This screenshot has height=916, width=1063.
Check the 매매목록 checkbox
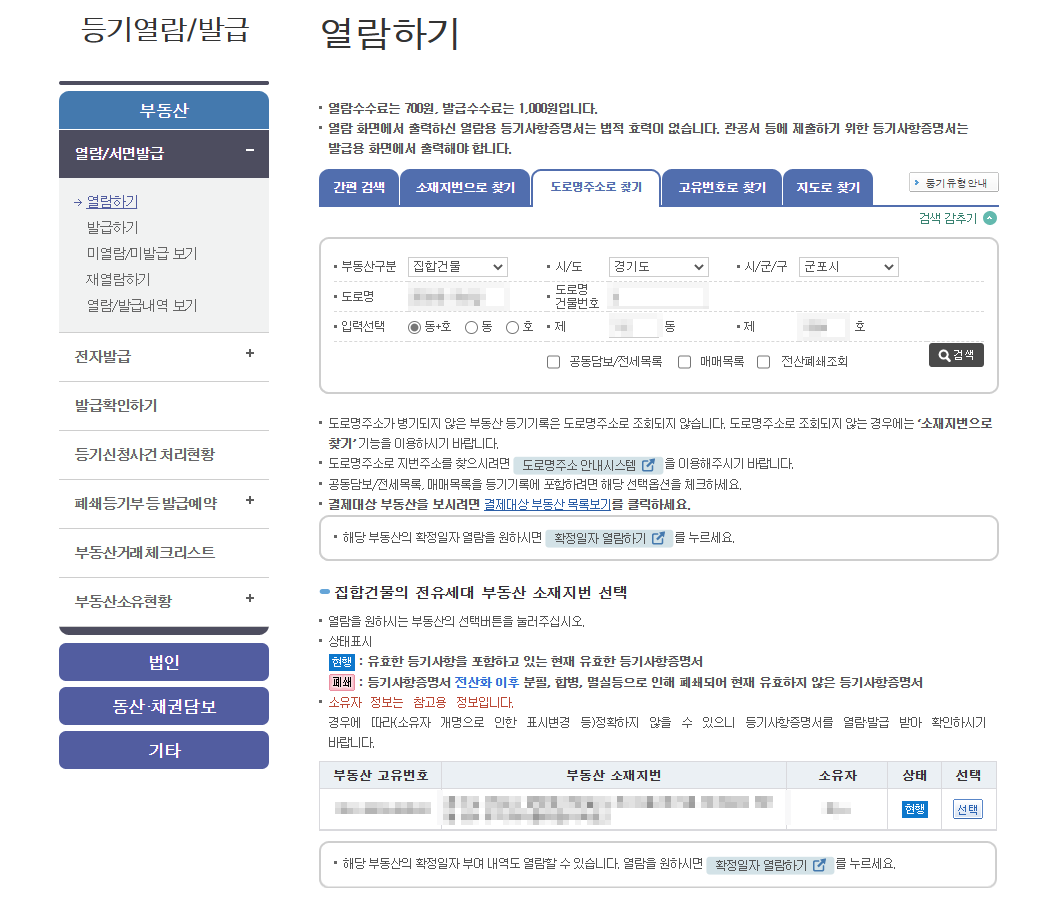[687, 361]
